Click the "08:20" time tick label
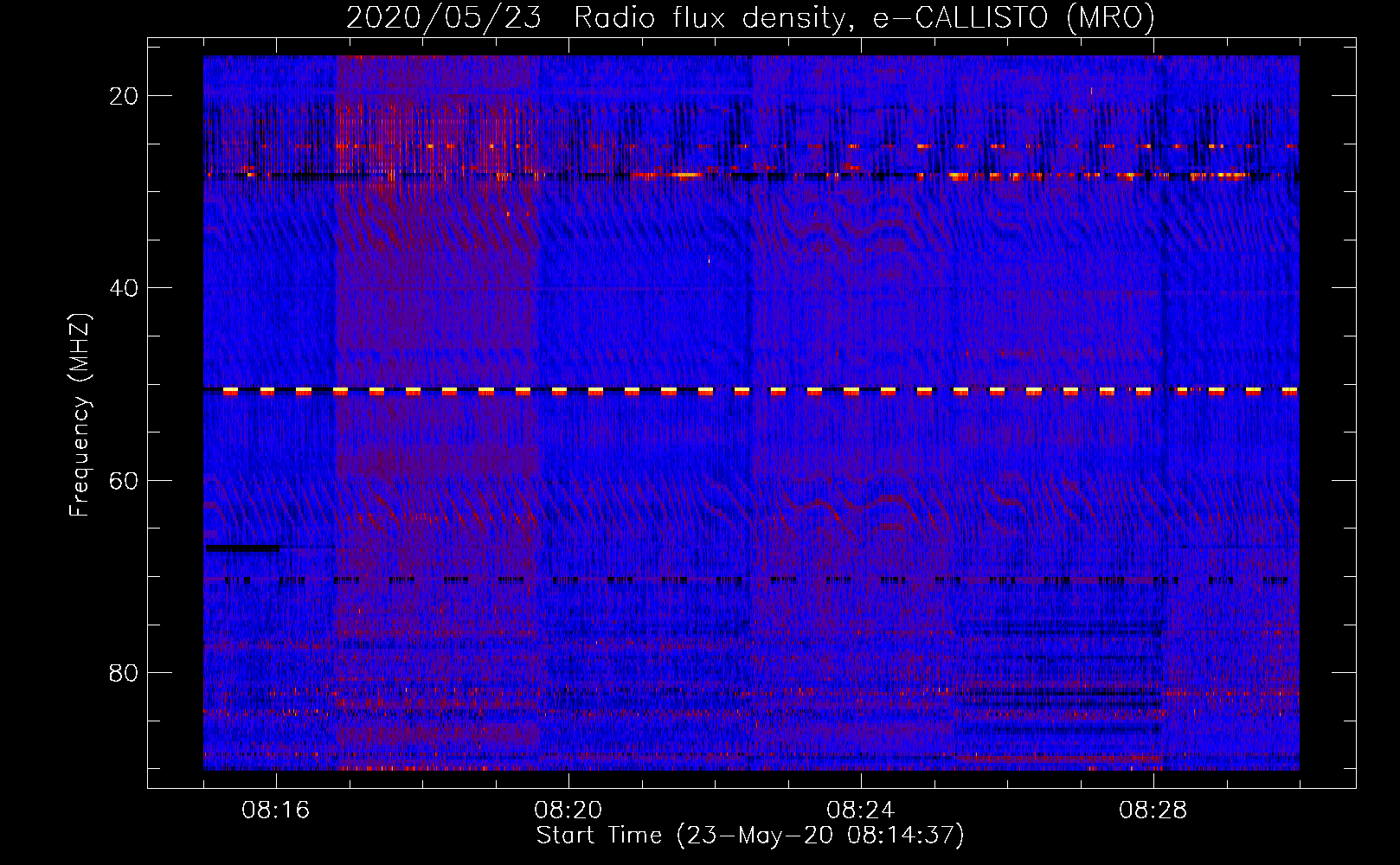The image size is (1400, 865). click(x=568, y=811)
